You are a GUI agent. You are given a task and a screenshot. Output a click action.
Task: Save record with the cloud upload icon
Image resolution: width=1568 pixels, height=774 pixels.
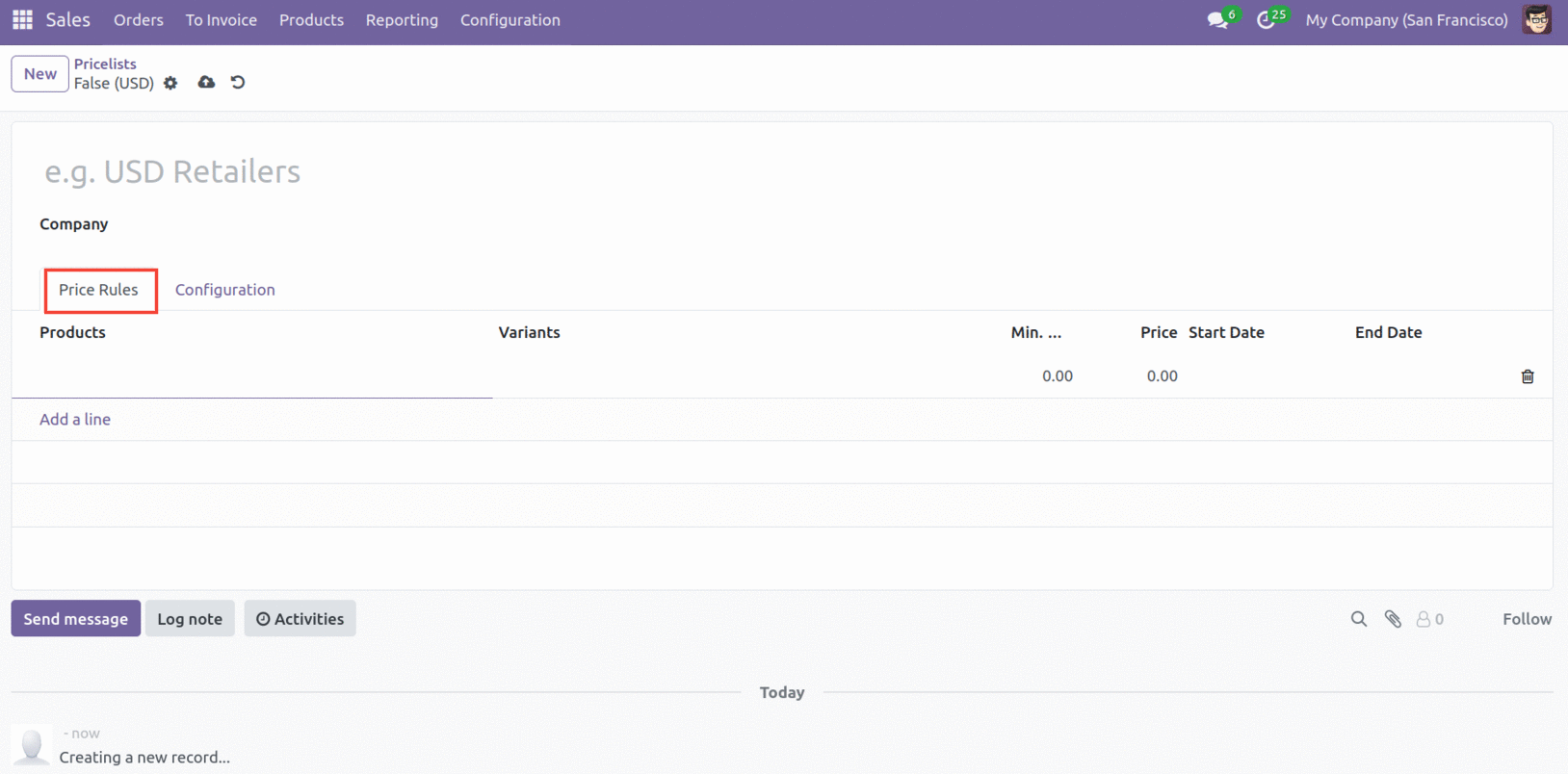[x=206, y=83]
